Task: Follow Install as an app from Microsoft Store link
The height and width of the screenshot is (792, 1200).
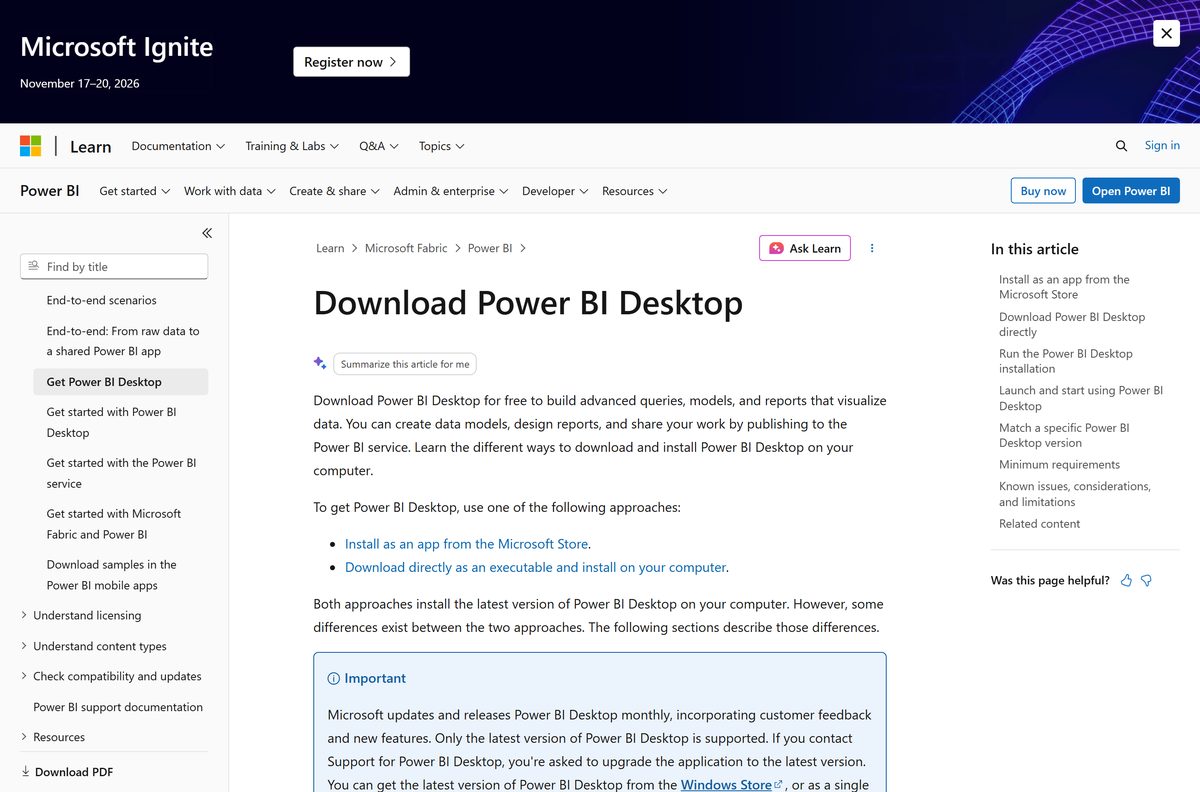Action: (466, 544)
